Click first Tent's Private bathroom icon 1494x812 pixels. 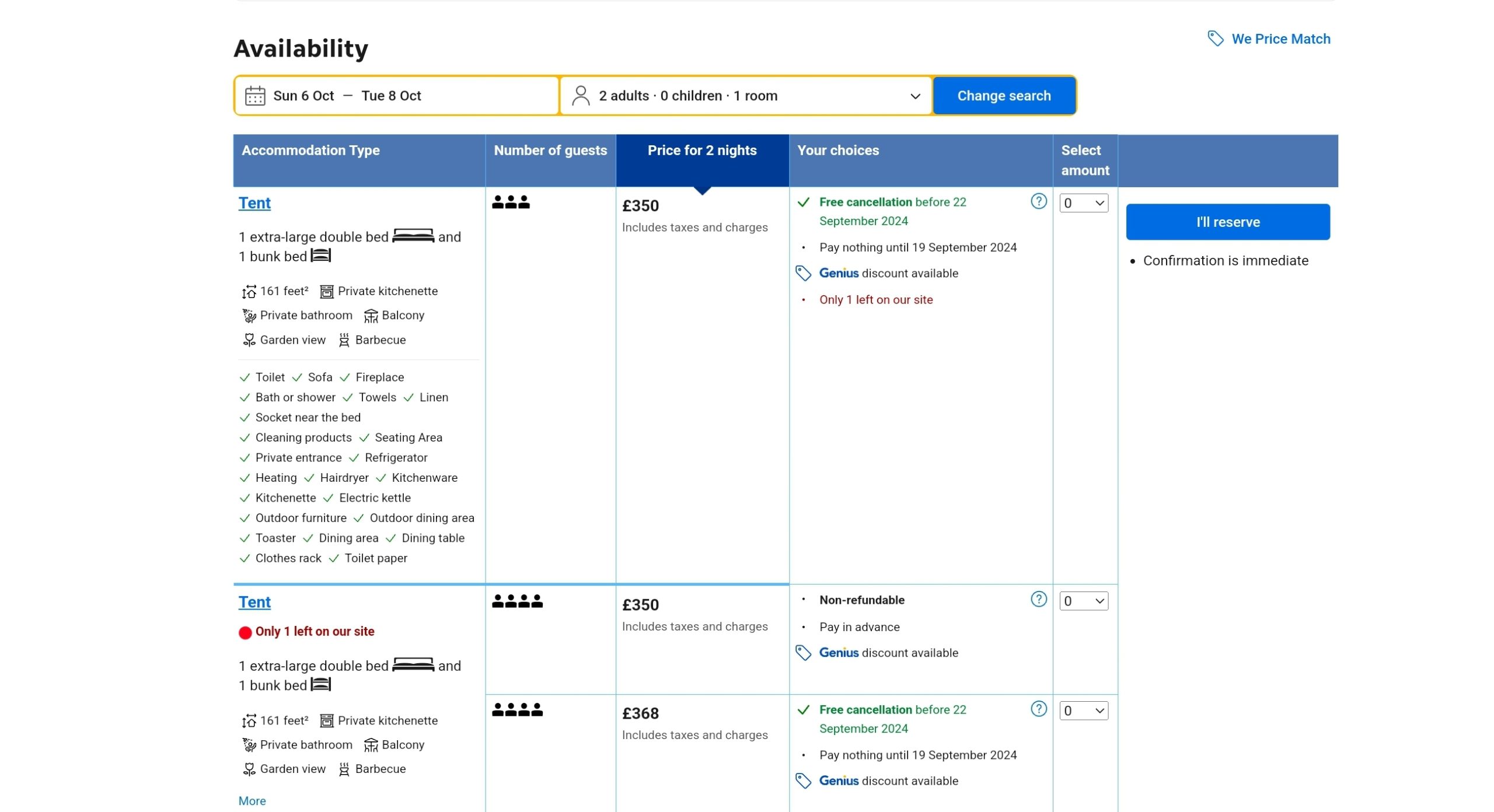[x=249, y=316]
